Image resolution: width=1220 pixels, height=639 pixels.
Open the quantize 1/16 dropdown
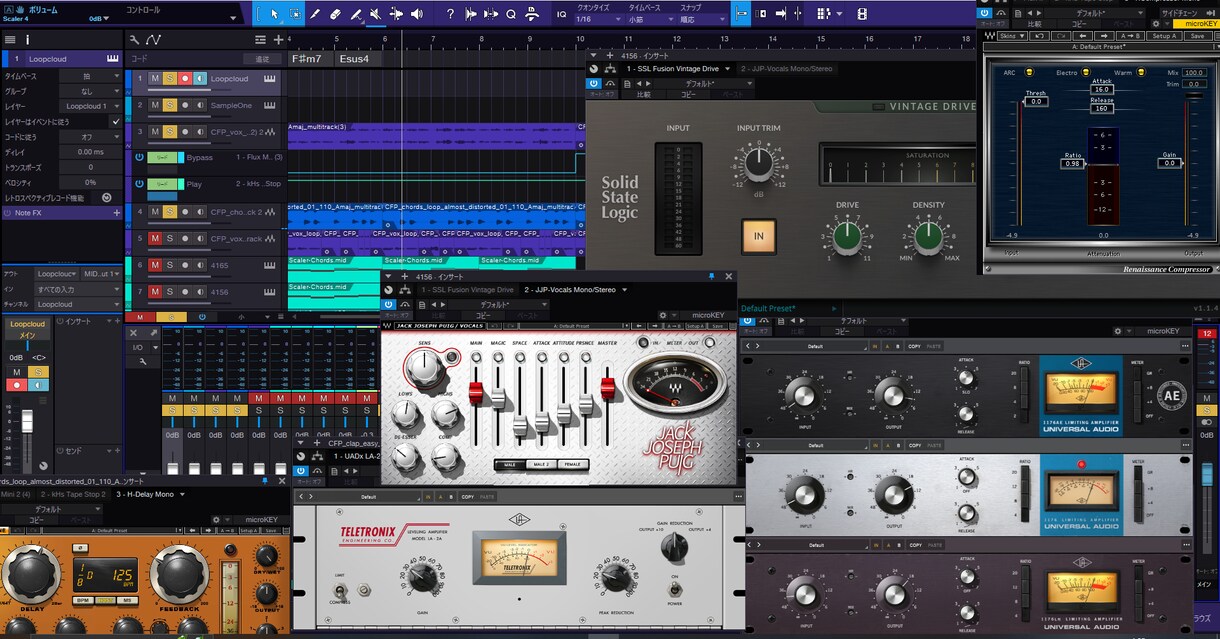[x=598, y=19]
